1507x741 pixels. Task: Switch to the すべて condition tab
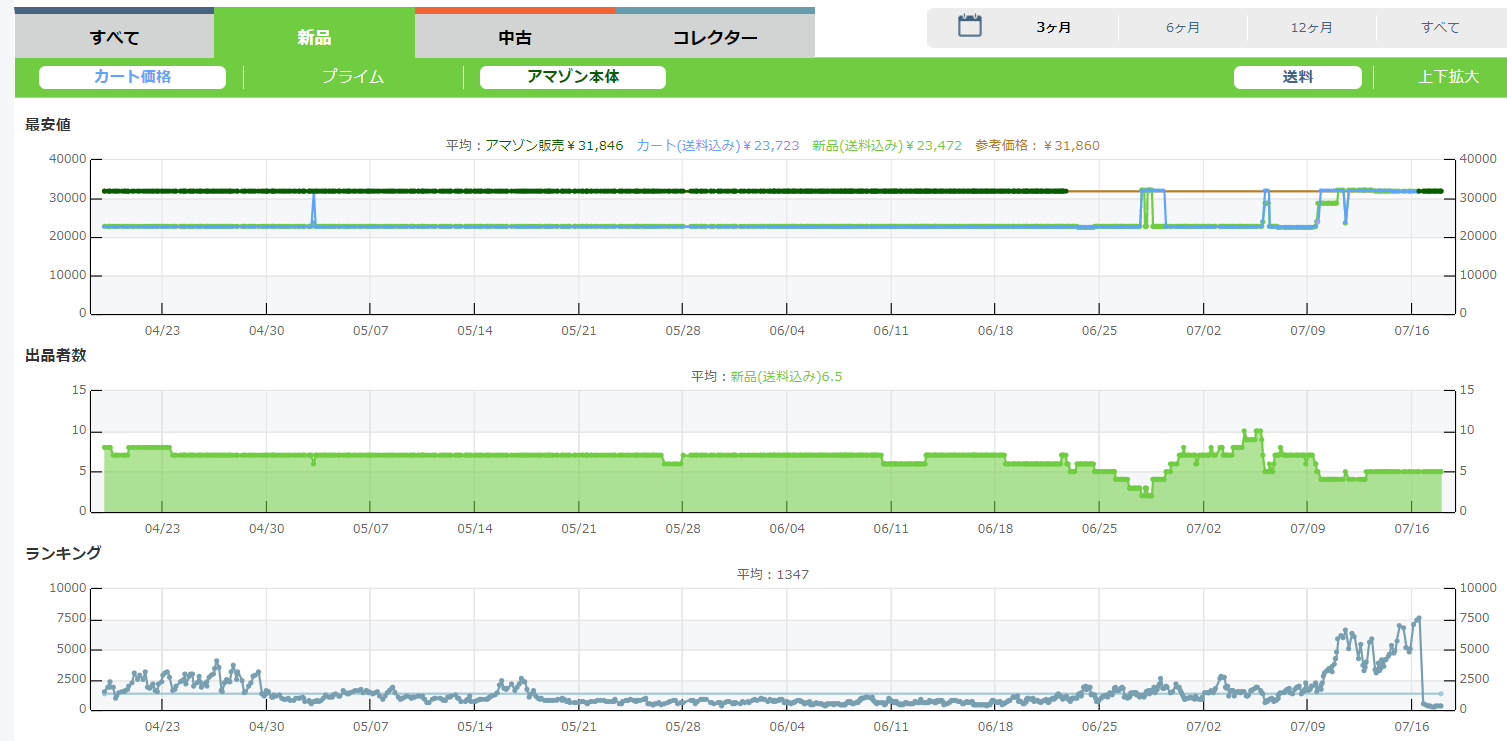[114, 38]
